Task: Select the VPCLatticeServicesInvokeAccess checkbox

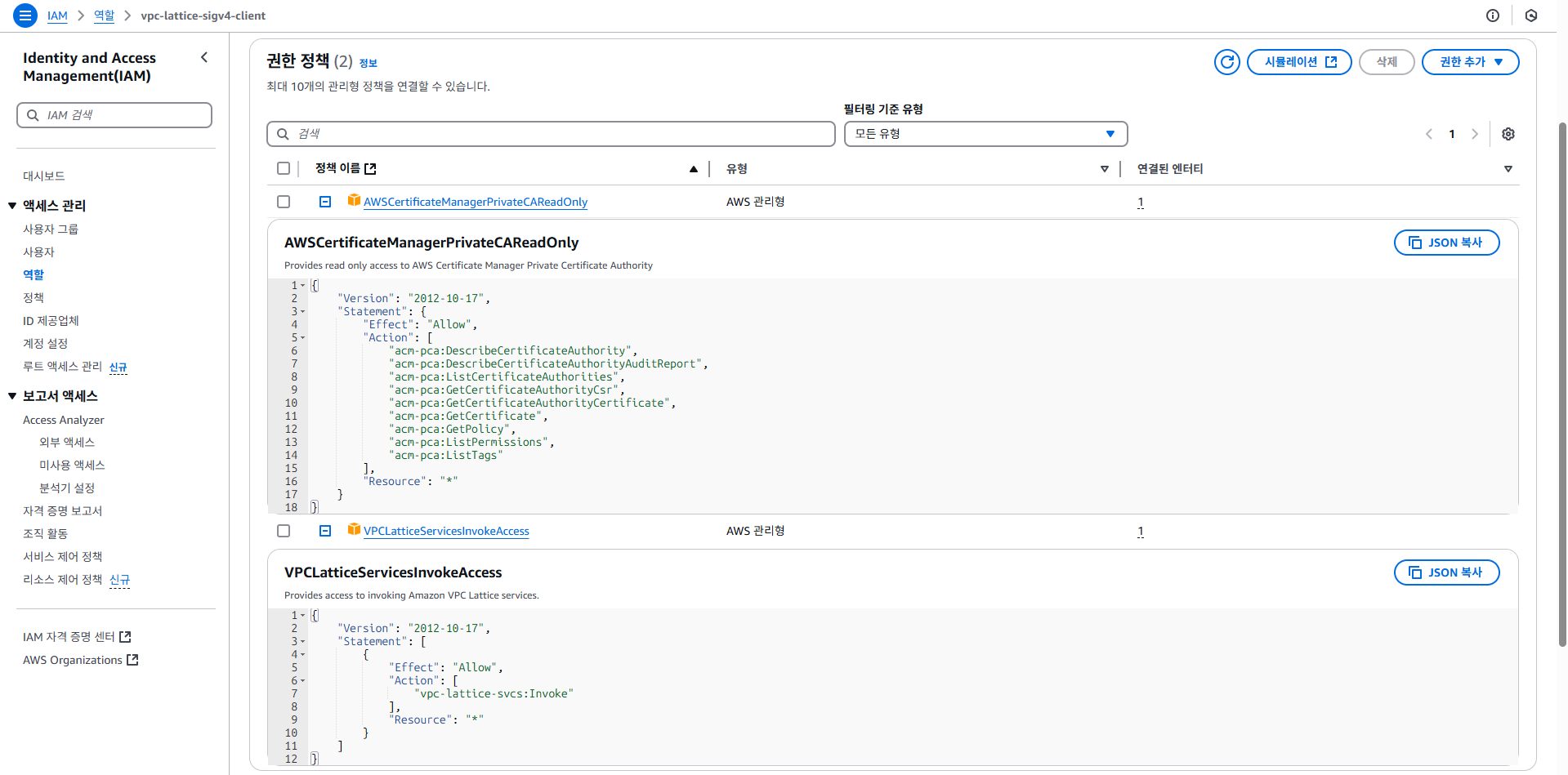Action: pos(284,531)
